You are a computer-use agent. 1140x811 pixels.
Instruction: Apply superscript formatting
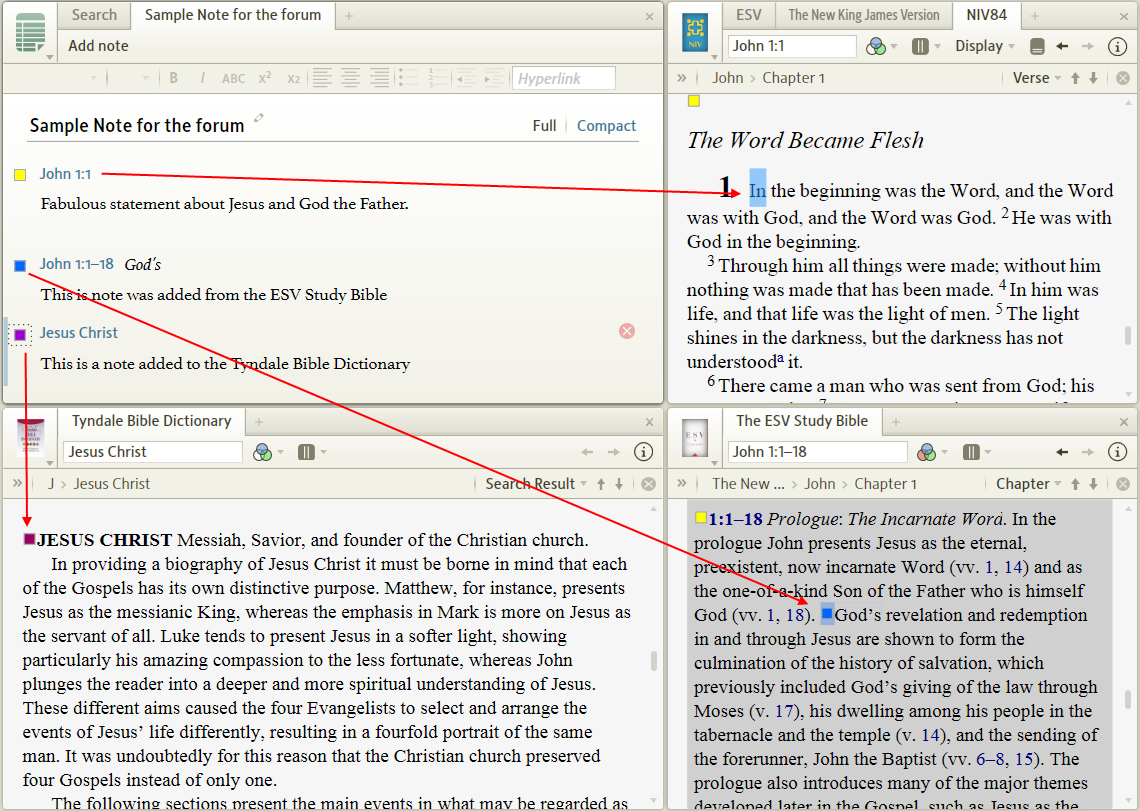(x=265, y=78)
